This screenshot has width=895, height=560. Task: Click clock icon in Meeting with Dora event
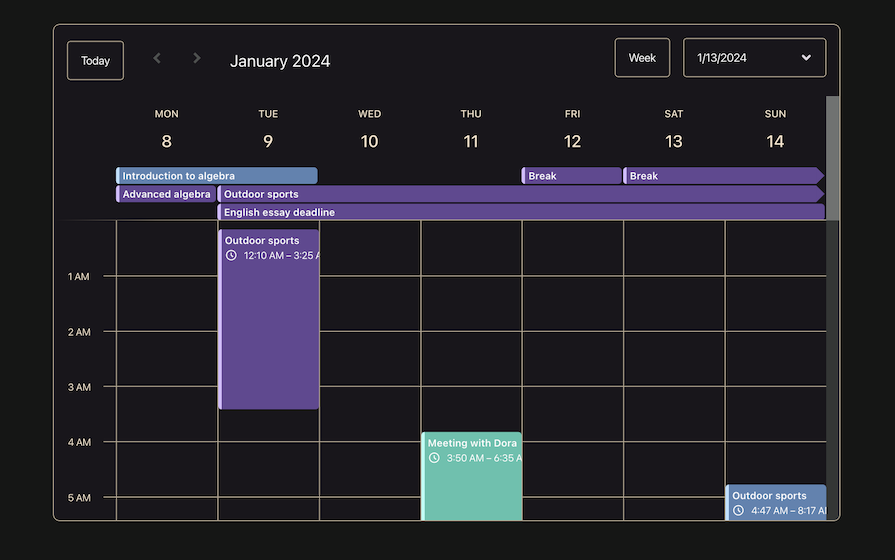click(434, 458)
